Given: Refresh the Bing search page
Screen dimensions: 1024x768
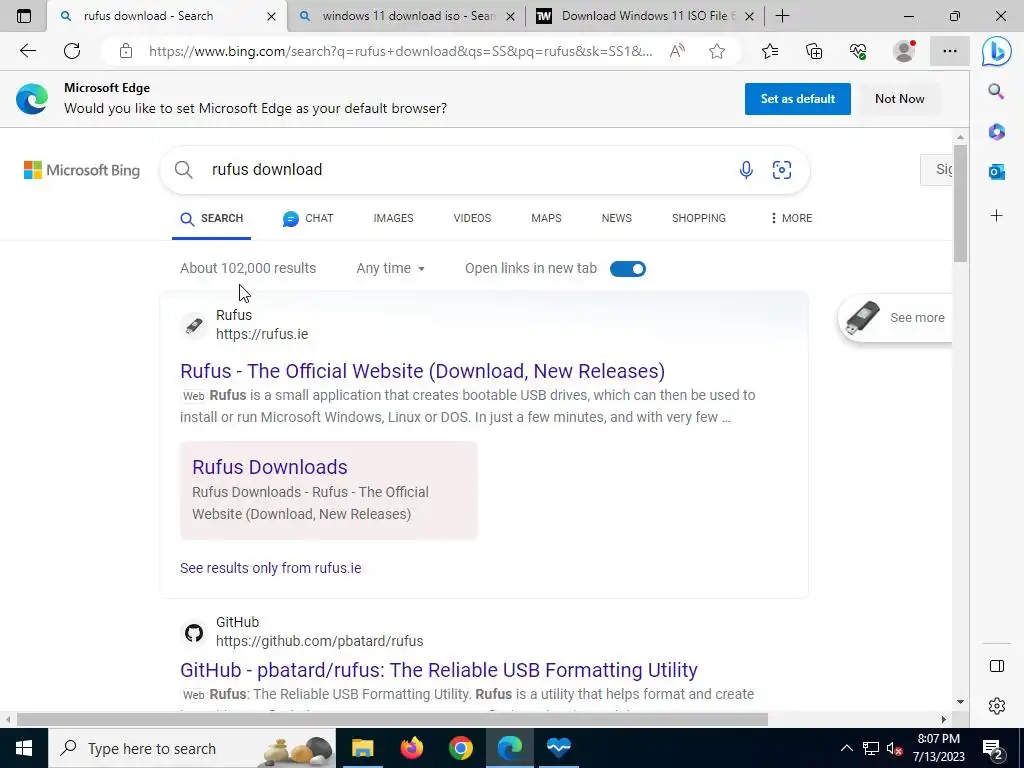Looking at the screenshot, I should click(x=72, y=51).
